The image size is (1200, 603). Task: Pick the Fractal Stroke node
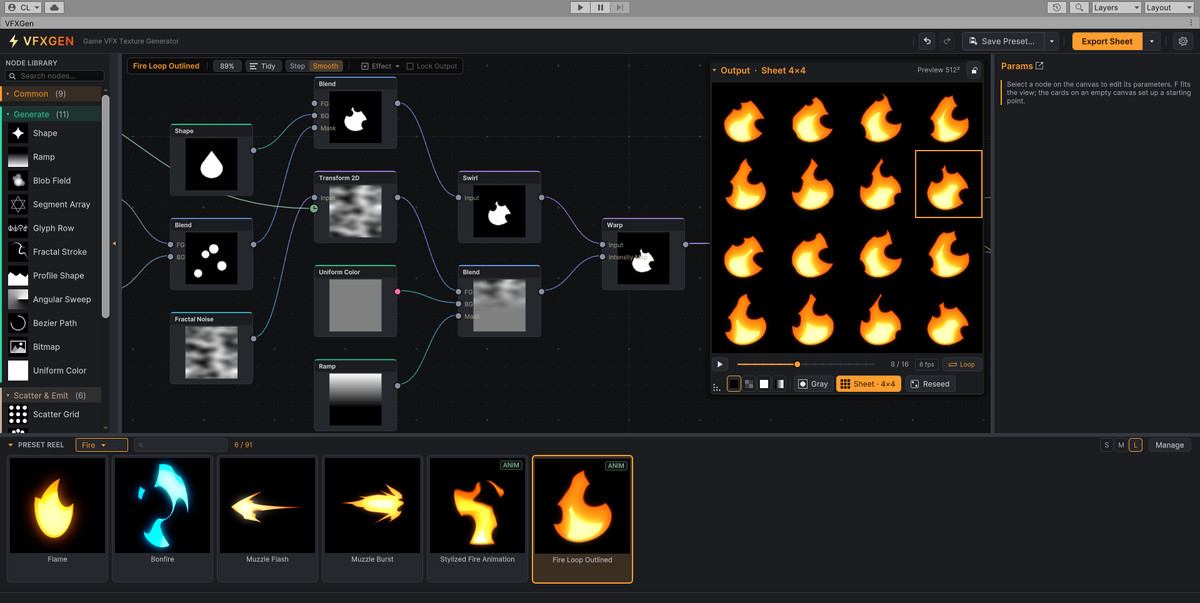point(52,252)
